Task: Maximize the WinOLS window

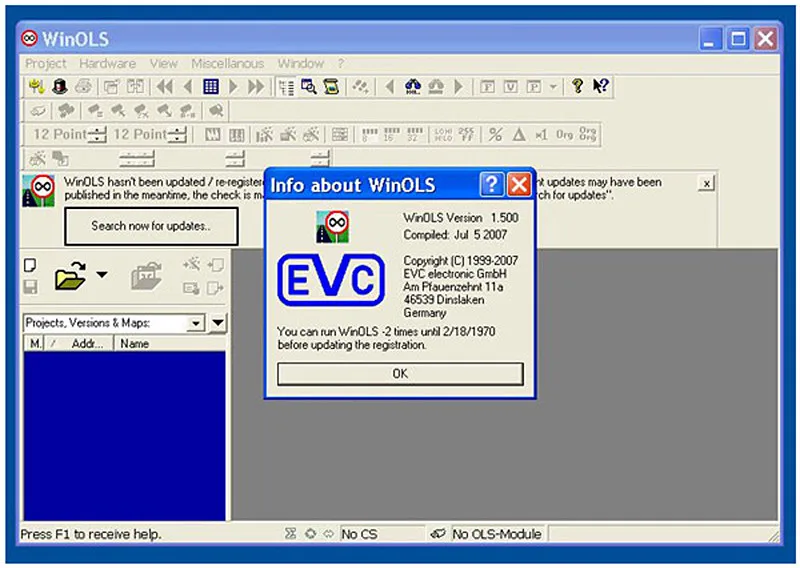Action: [738, 39]
